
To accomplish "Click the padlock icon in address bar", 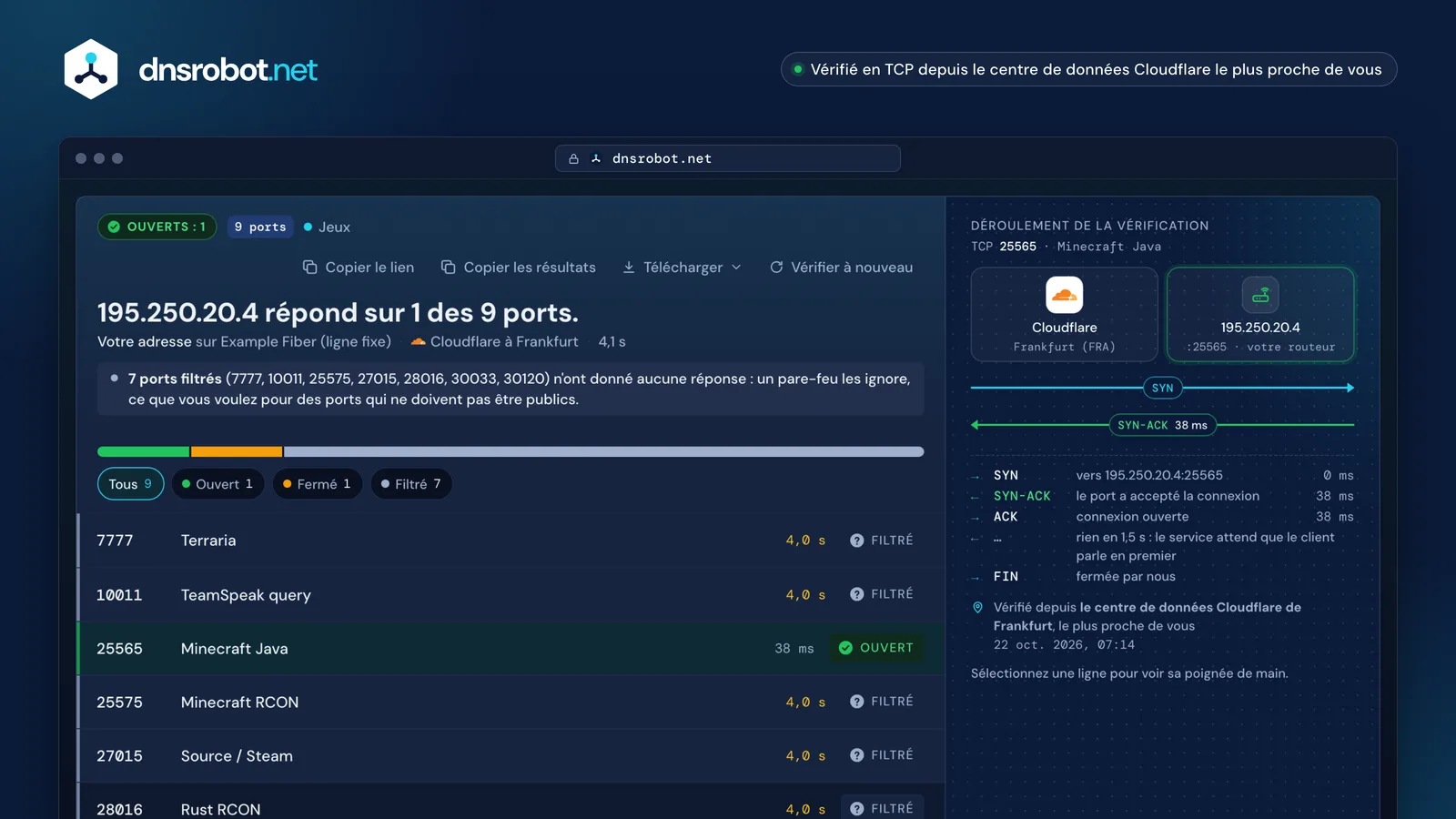I will click(573, 158).
